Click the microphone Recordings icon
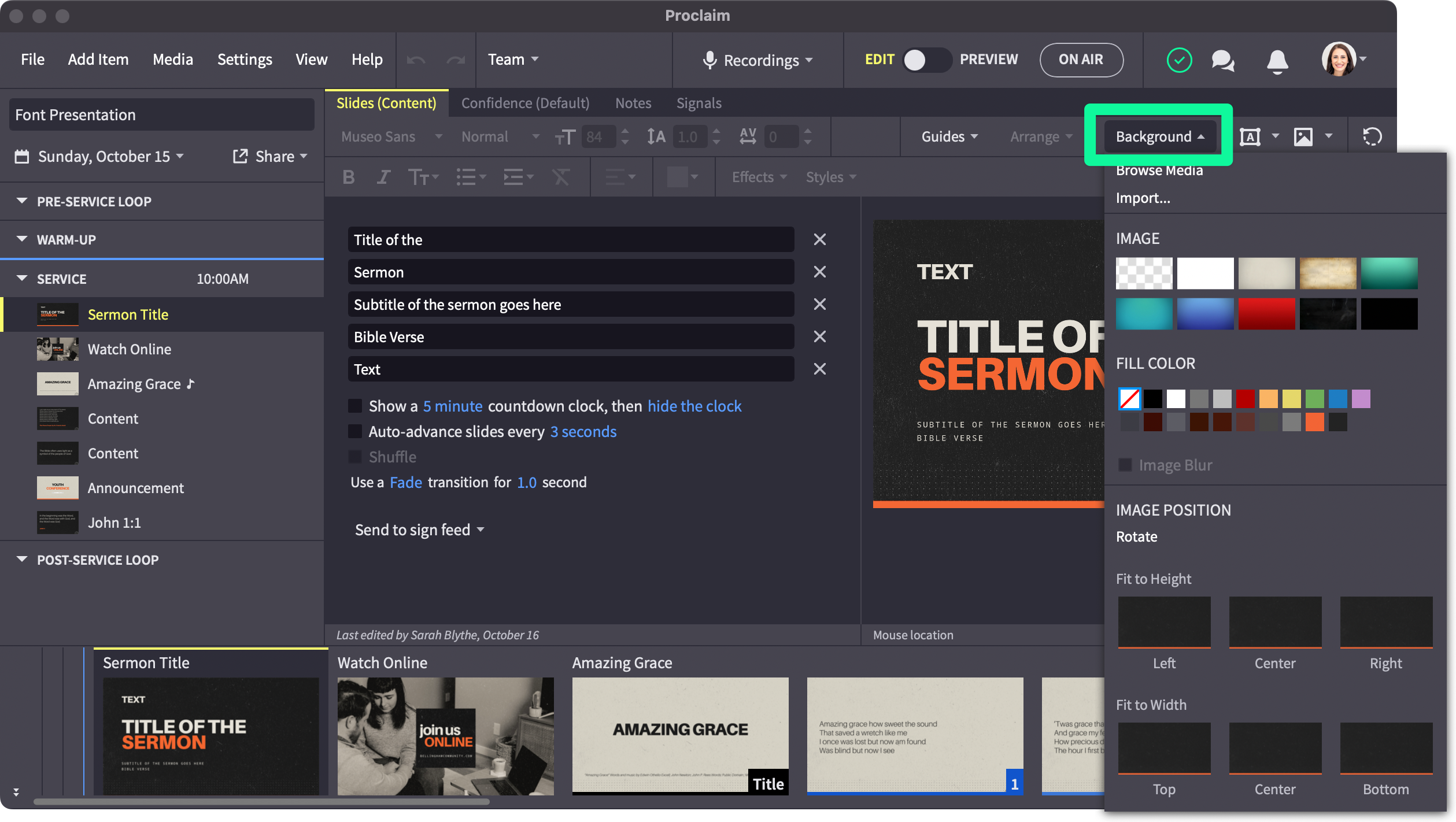 click(709, 60)
